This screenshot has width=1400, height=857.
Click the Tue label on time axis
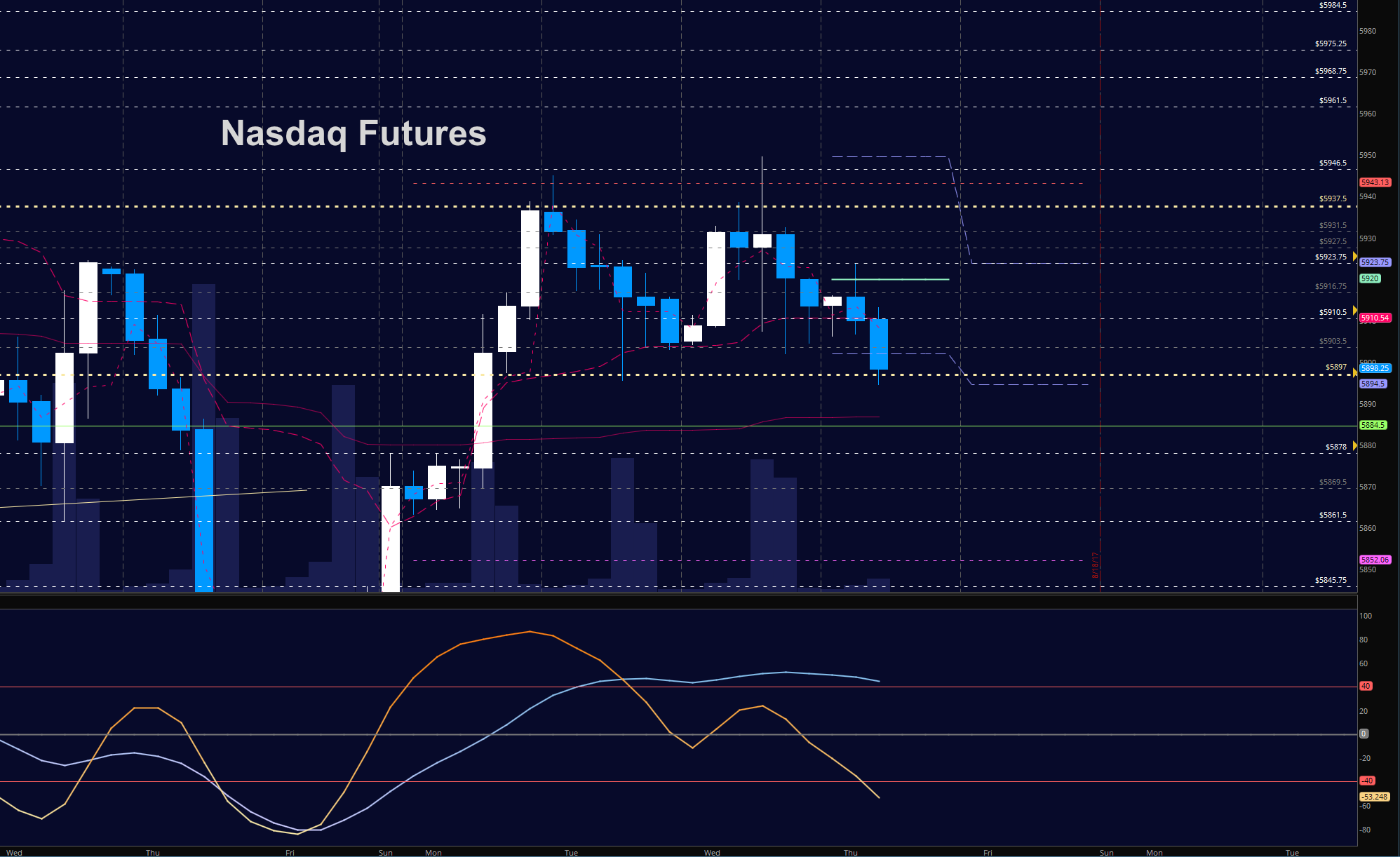tap(571, 853)
